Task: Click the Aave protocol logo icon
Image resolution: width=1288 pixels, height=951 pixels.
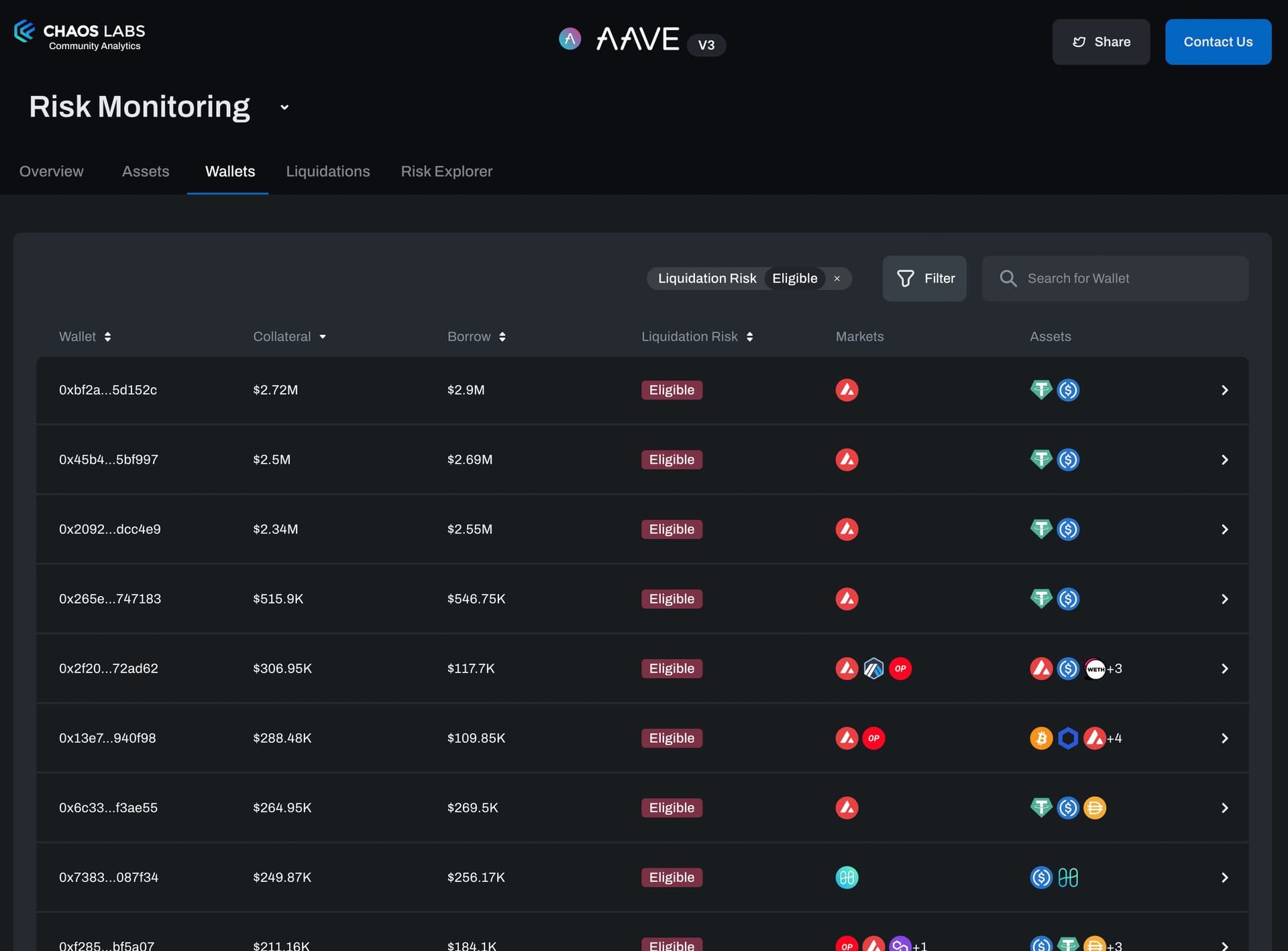Action: [x=570, y=39]
